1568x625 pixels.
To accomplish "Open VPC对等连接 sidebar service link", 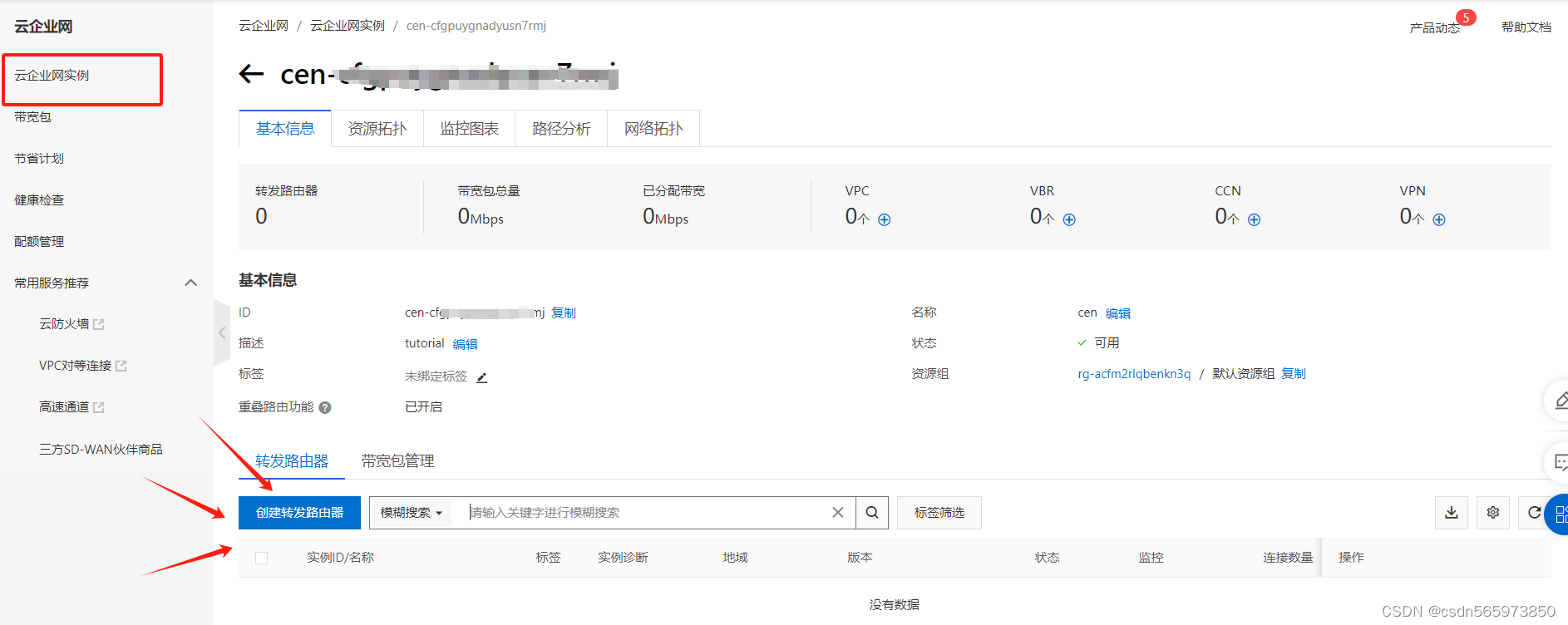I will (75, 366).
